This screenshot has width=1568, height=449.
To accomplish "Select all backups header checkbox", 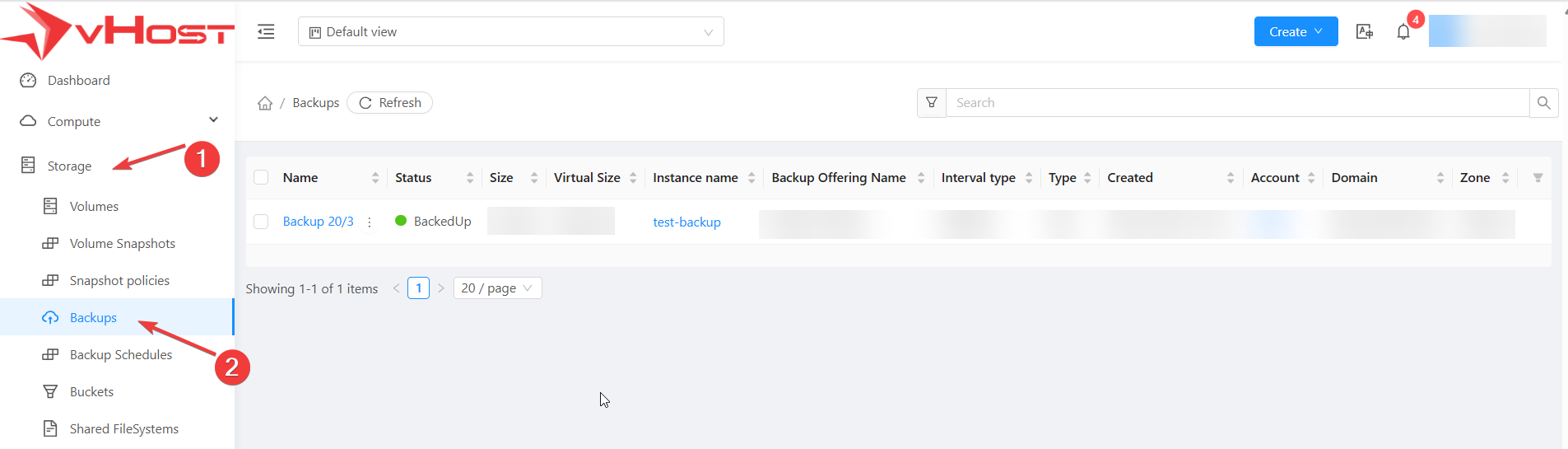I will (261, 178).
